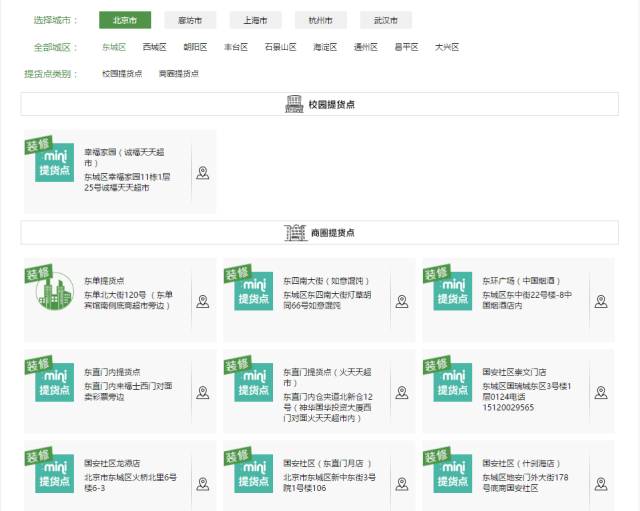Select 海淀区 district filter
This screenshot has height=511, width=640.
coord(325,47)
